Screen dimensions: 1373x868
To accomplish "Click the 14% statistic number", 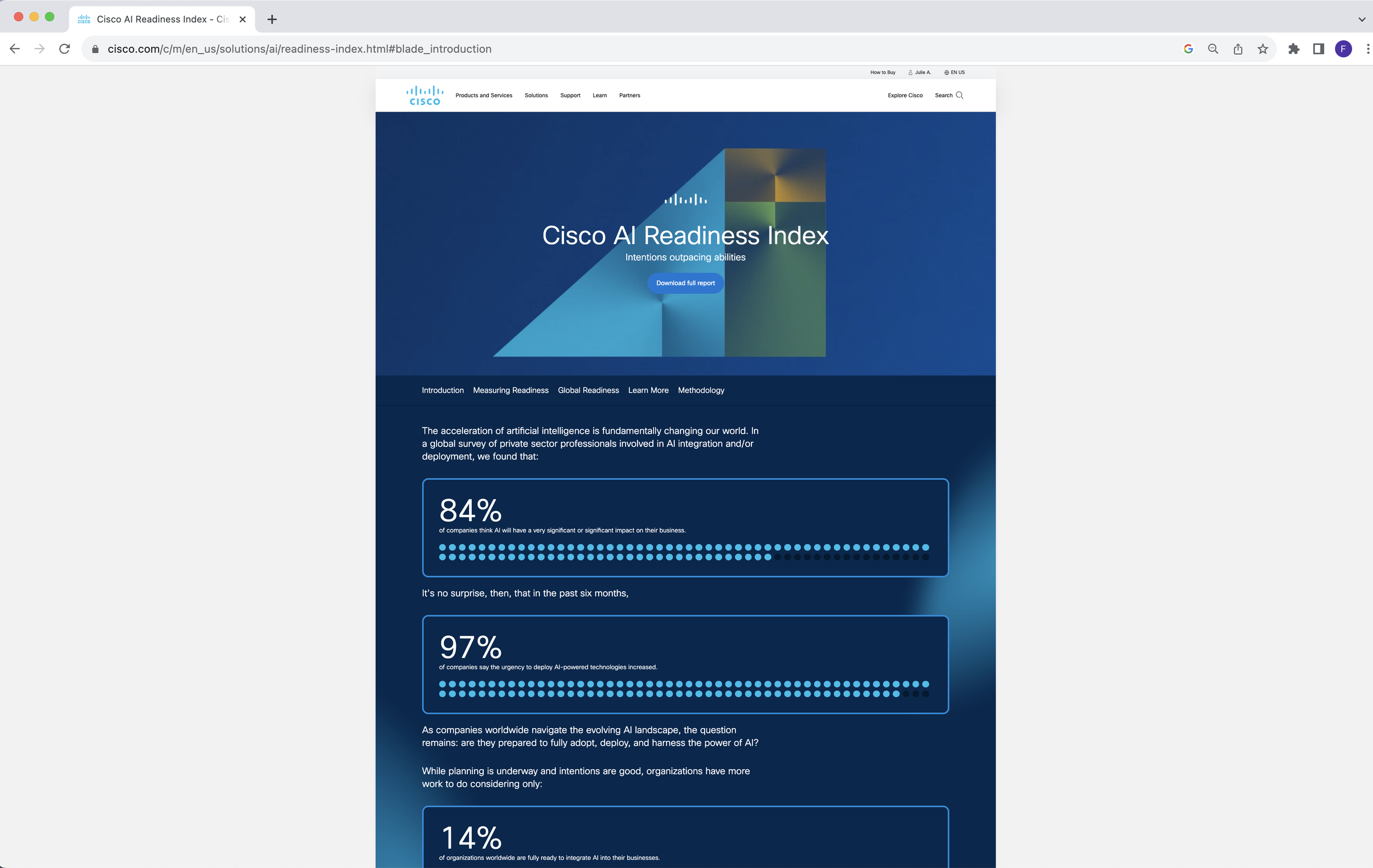I will [472, 838].
